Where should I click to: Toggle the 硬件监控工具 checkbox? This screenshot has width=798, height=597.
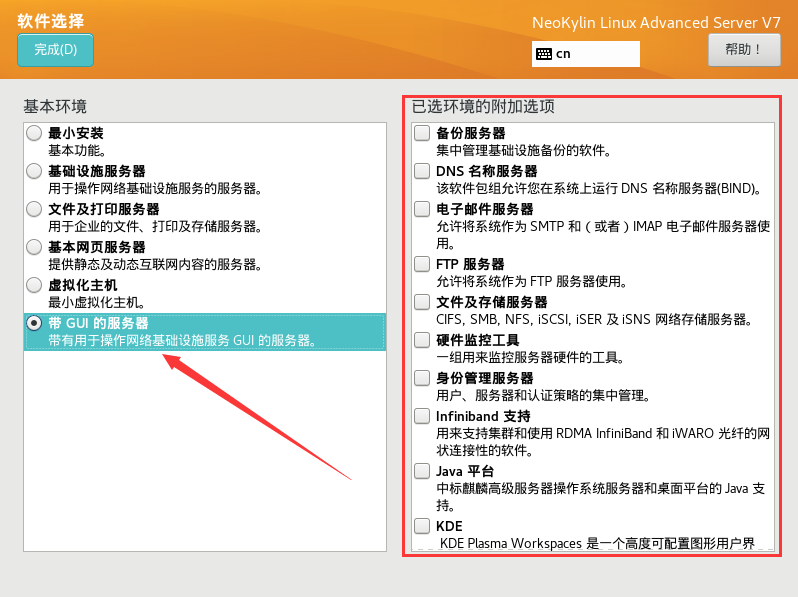[x=423, y=340]
